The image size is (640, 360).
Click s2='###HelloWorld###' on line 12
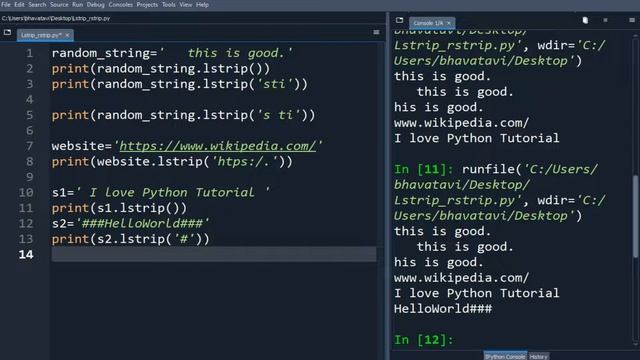[x=131, y=224]
